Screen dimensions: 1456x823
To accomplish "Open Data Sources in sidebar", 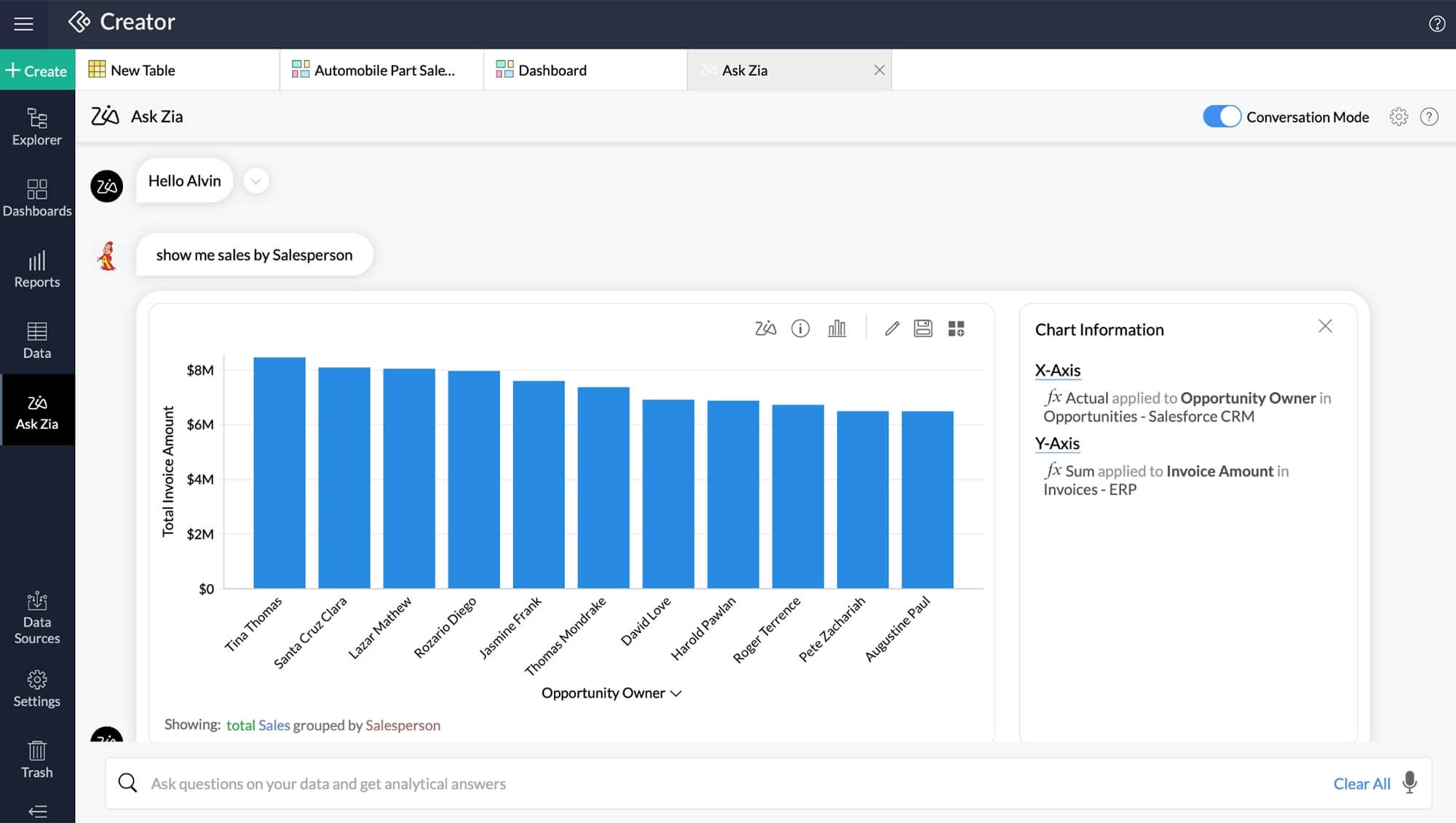I will click(x=37, y=618).
